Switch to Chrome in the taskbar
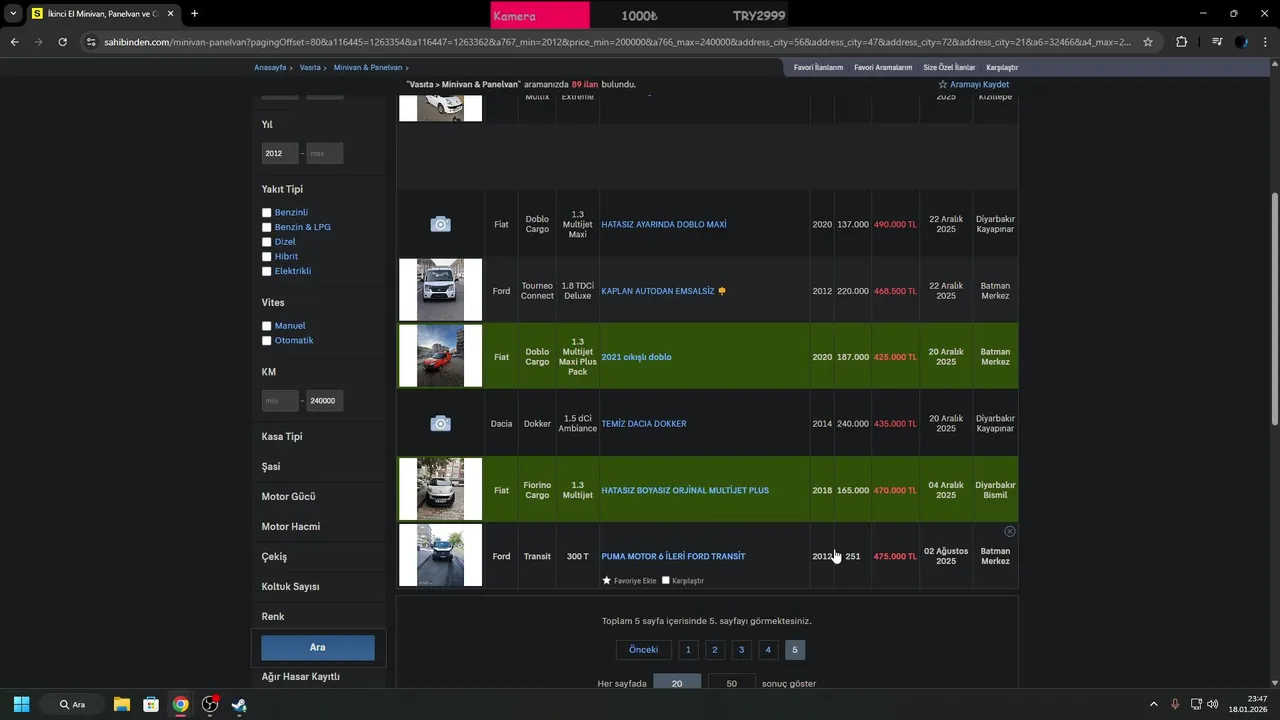Image resolution: width=1280 pixels, height=720 pixels. (x=180, y=704)
